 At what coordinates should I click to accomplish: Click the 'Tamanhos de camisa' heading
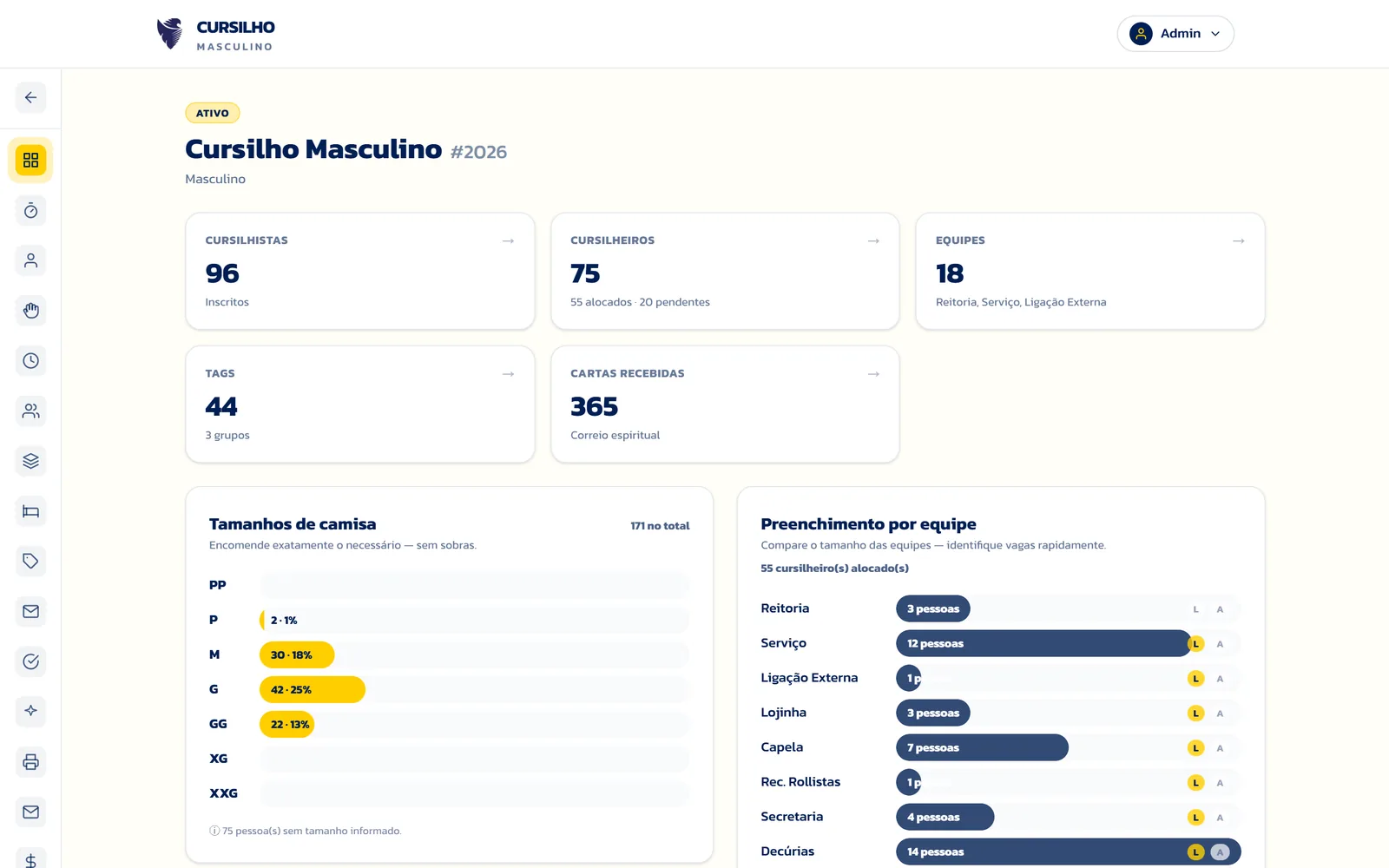coord(293,524)
